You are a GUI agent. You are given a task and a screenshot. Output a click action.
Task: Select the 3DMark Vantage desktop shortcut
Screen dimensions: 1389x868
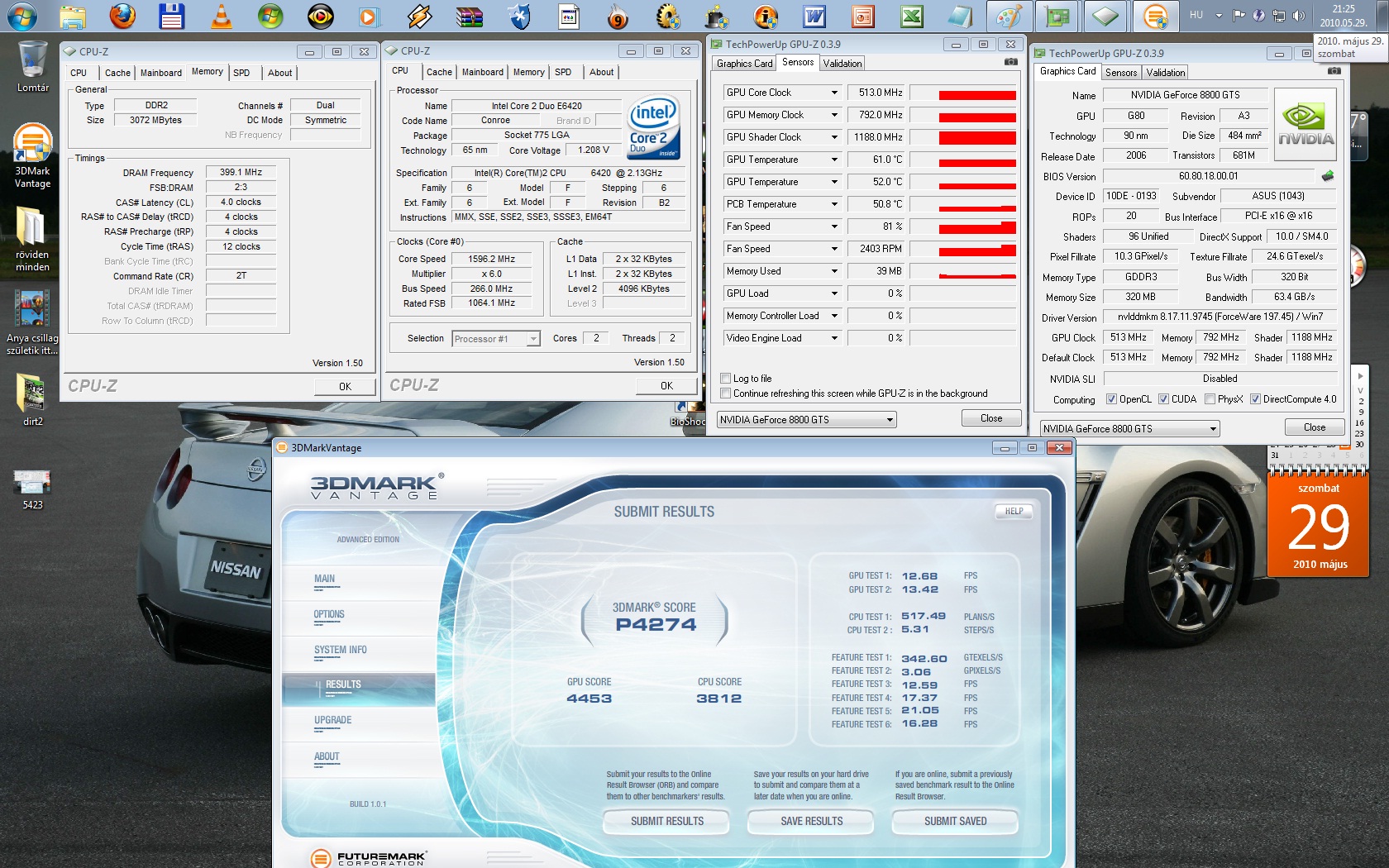[32, 156]
